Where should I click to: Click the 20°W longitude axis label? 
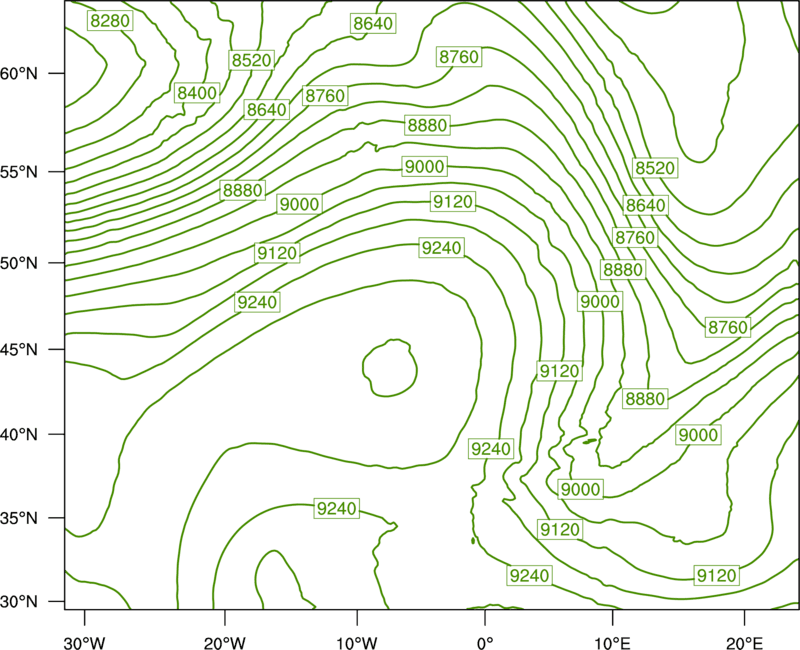(x=225, y=643)
